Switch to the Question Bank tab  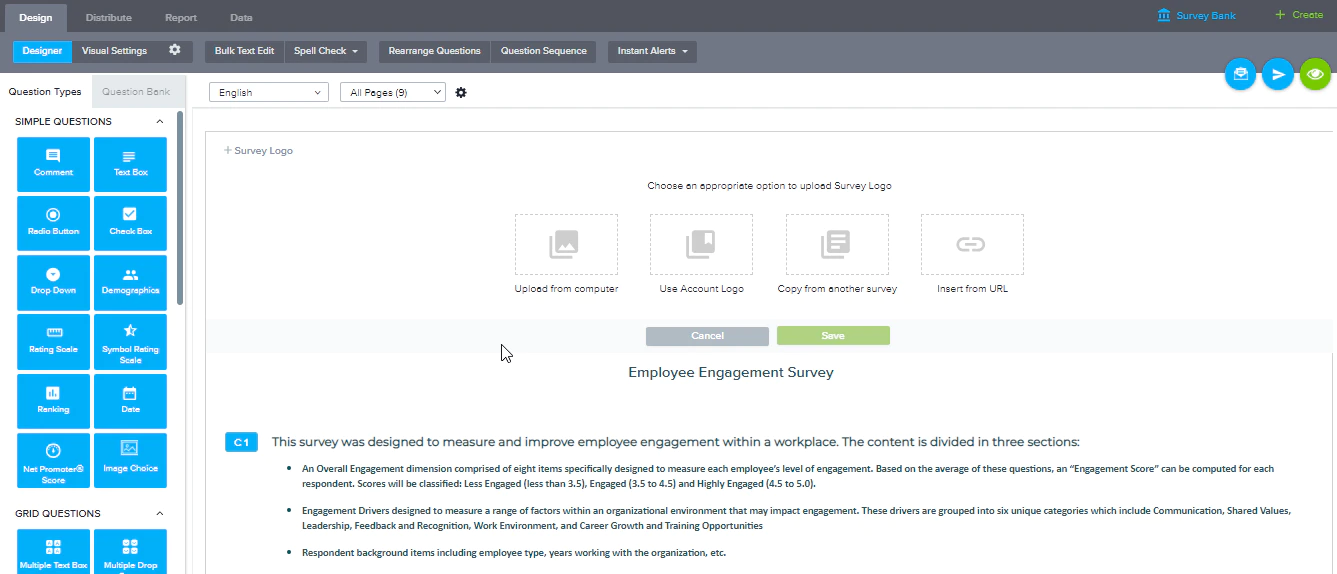coord(136,92)
